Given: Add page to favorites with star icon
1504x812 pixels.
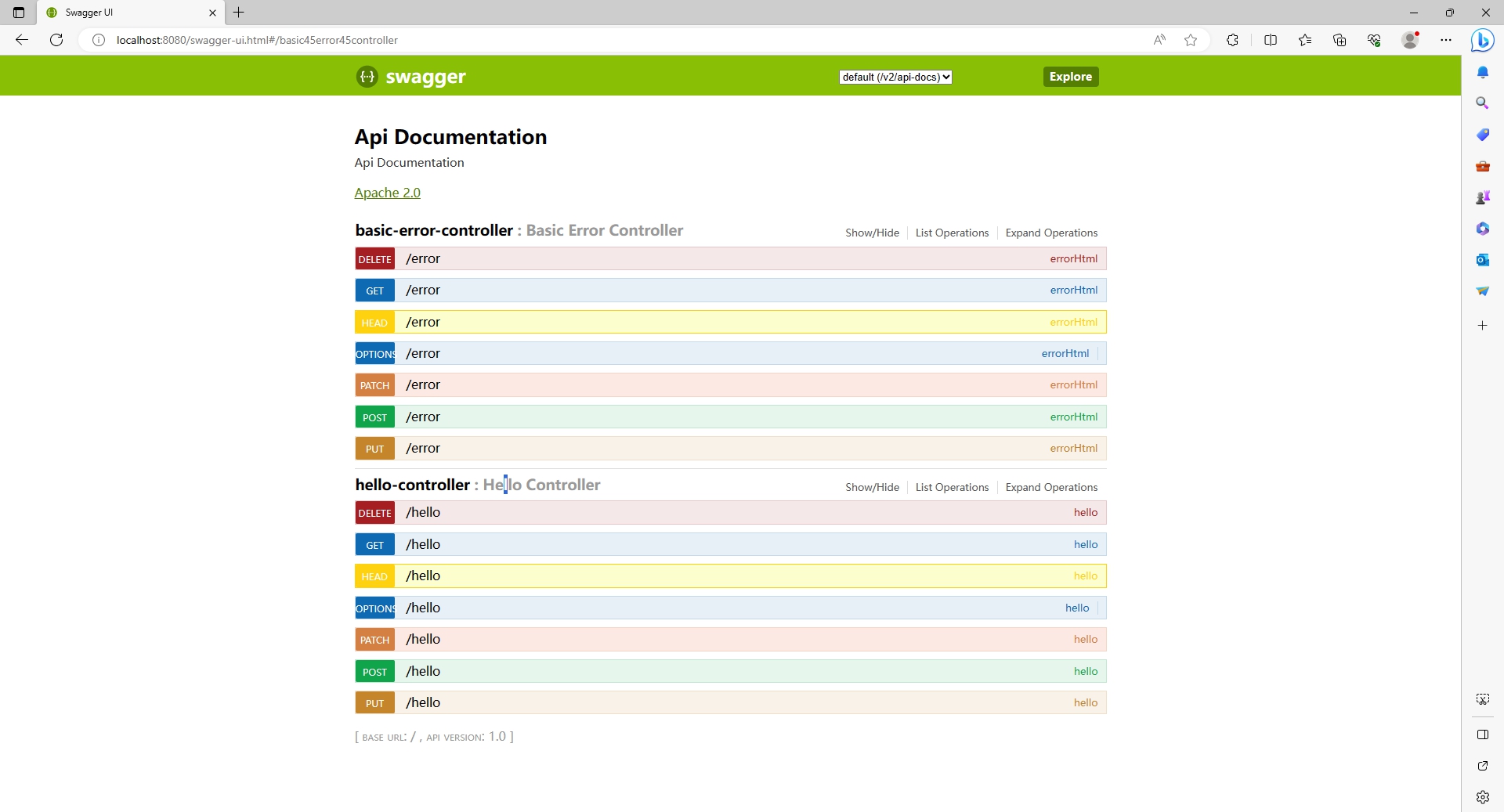Looking at the screenshot, I should pyautogui.click(x=1191, y=40).
